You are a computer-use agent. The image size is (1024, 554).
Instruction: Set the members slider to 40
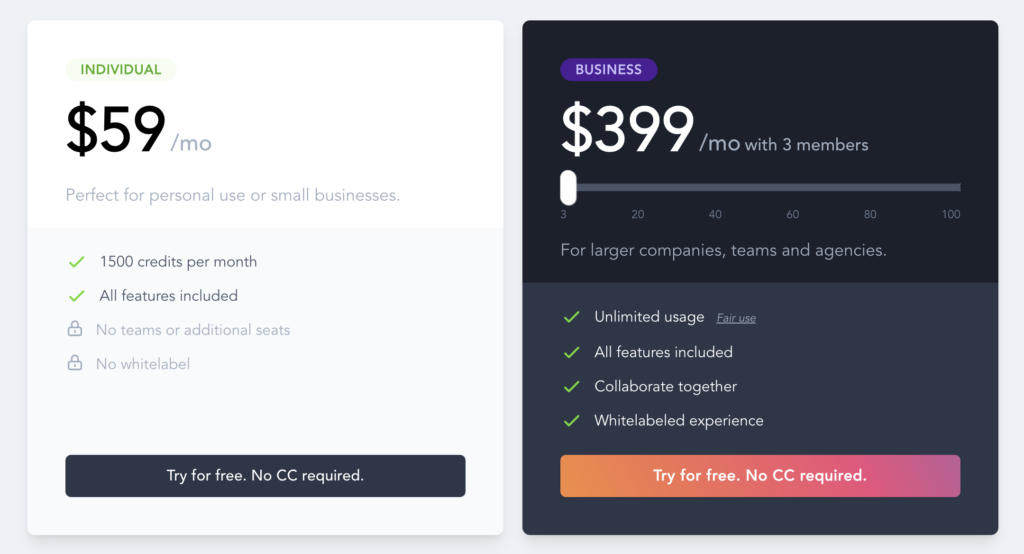coord(715,187)
